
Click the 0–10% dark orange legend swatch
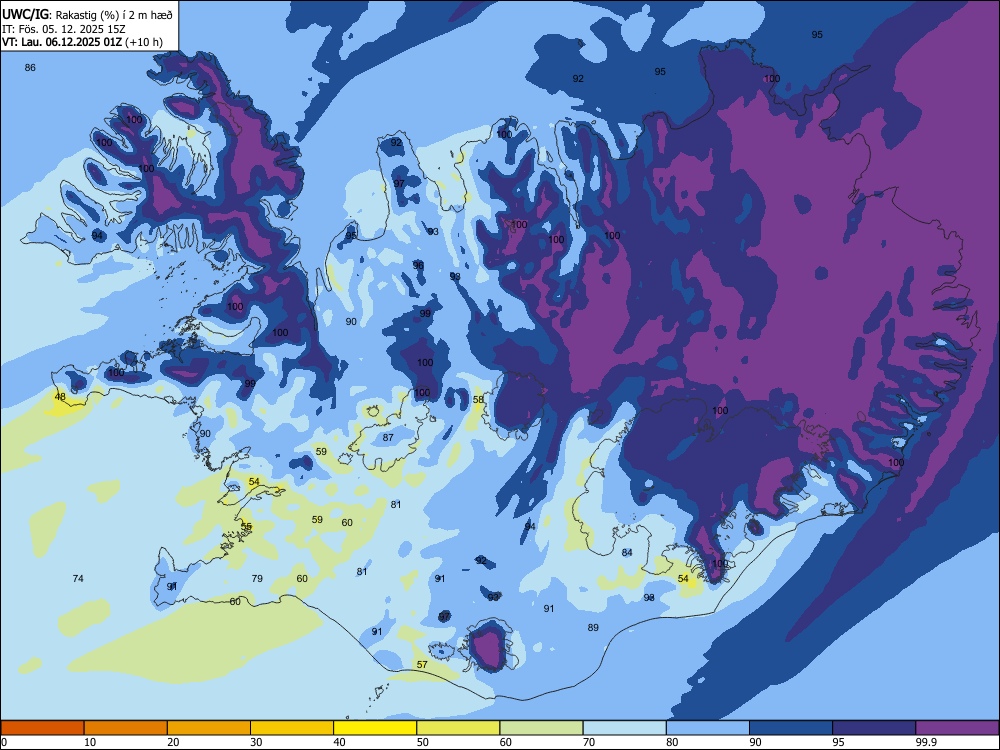42,728
